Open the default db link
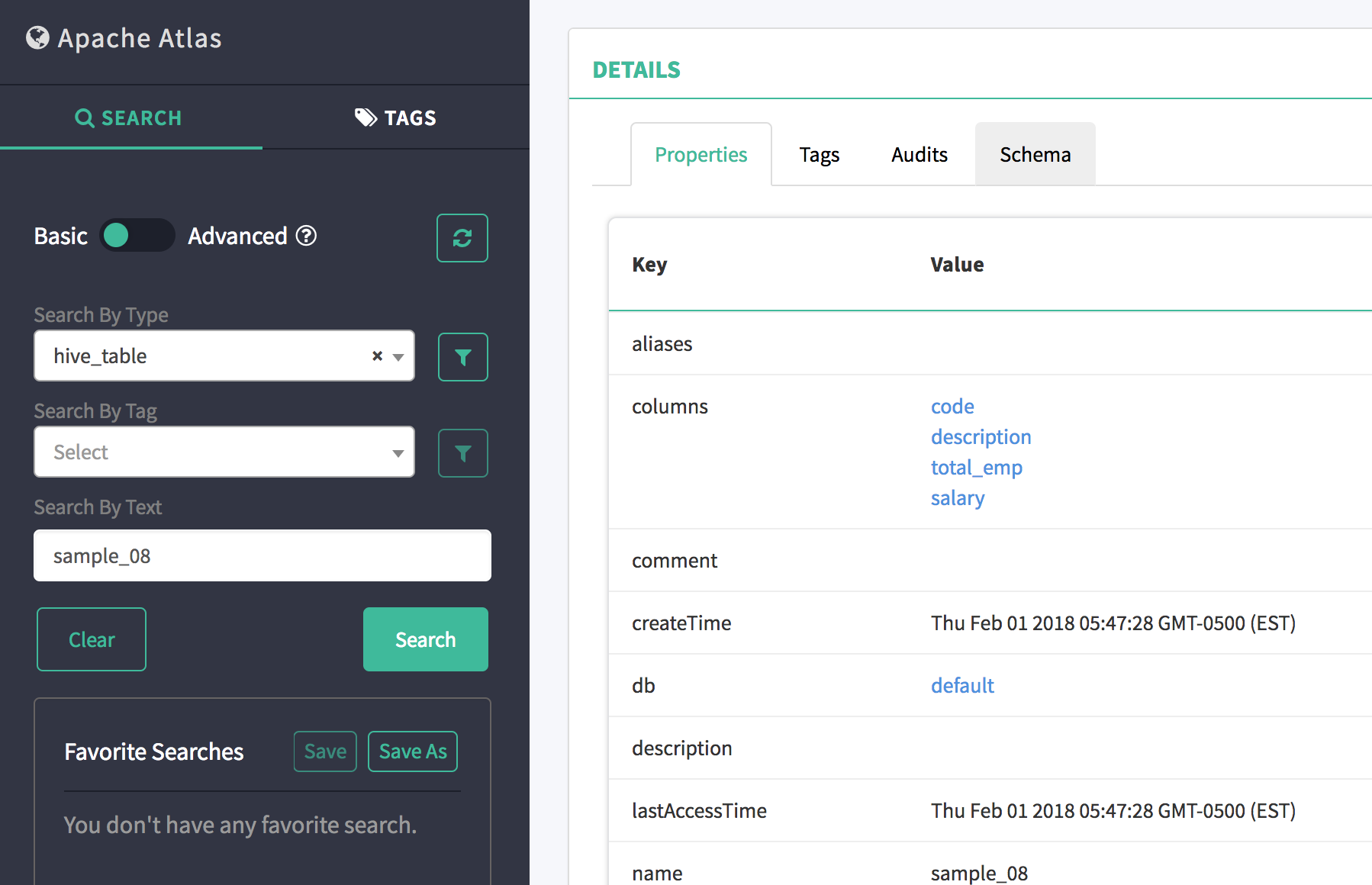 pos(962,685)
